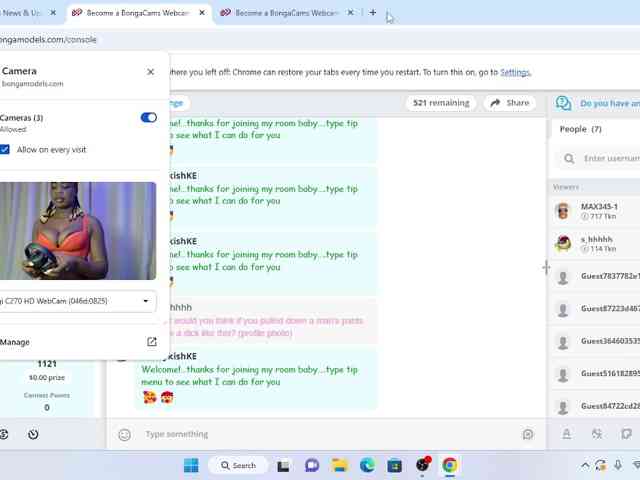Viewport: 640px width, 480px height.
Task: Click the 521 remaining badge
Action: tap(441, 103)
